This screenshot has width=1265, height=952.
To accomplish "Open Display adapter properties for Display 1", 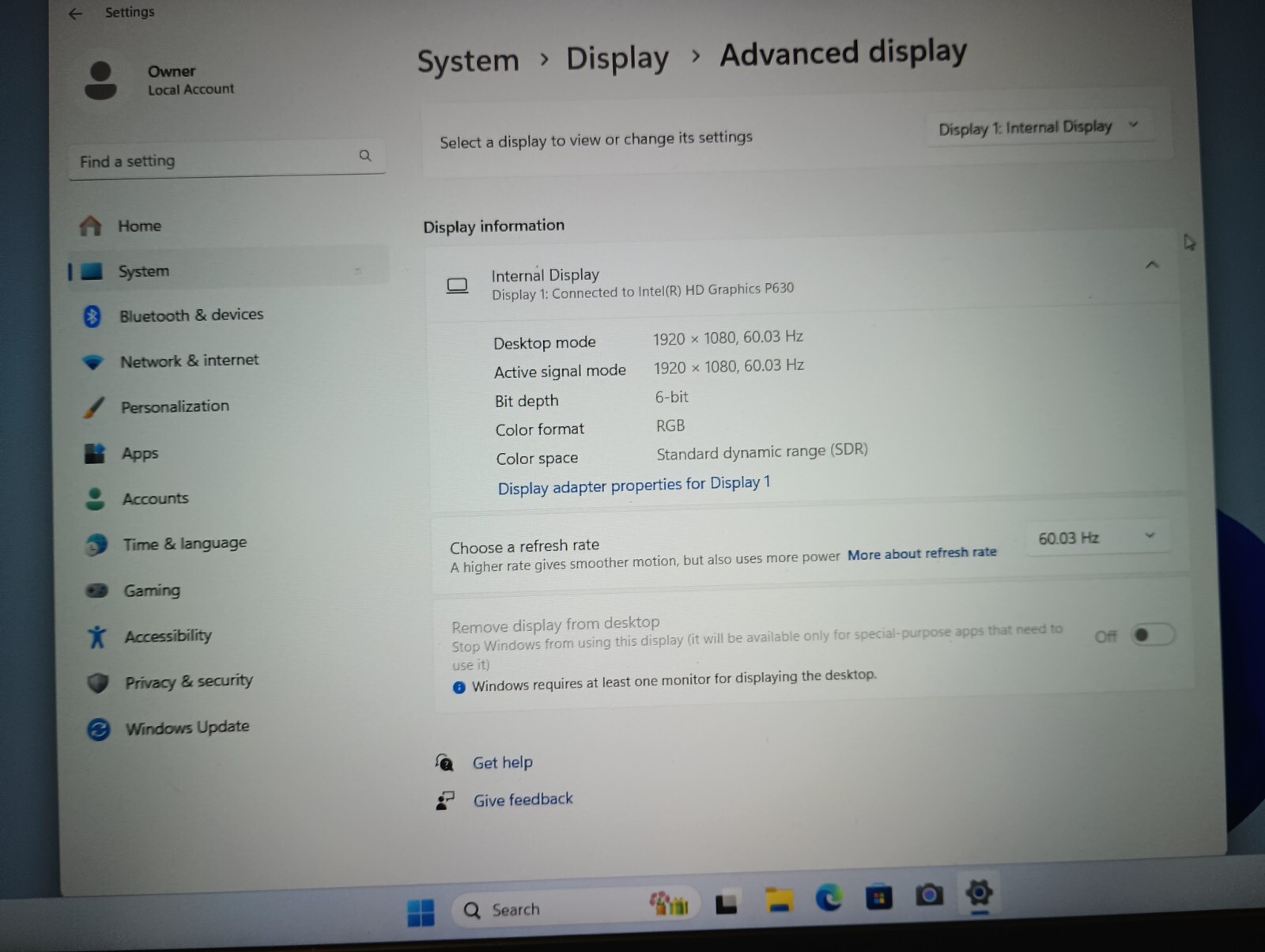I will (633, 485).
